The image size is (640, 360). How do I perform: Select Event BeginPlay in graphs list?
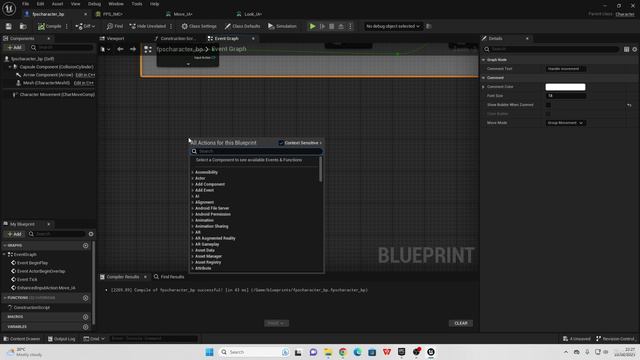[32, 263]
